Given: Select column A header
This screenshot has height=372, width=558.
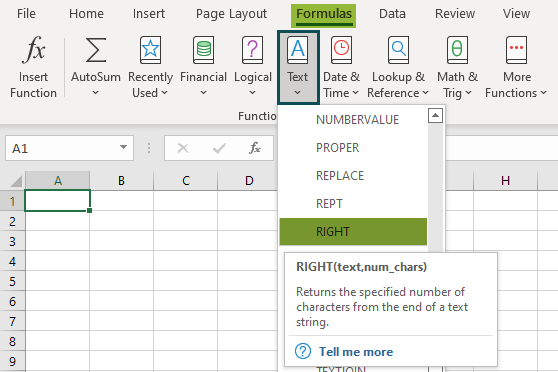Looking at the screenshot, I should click(57, 180).
